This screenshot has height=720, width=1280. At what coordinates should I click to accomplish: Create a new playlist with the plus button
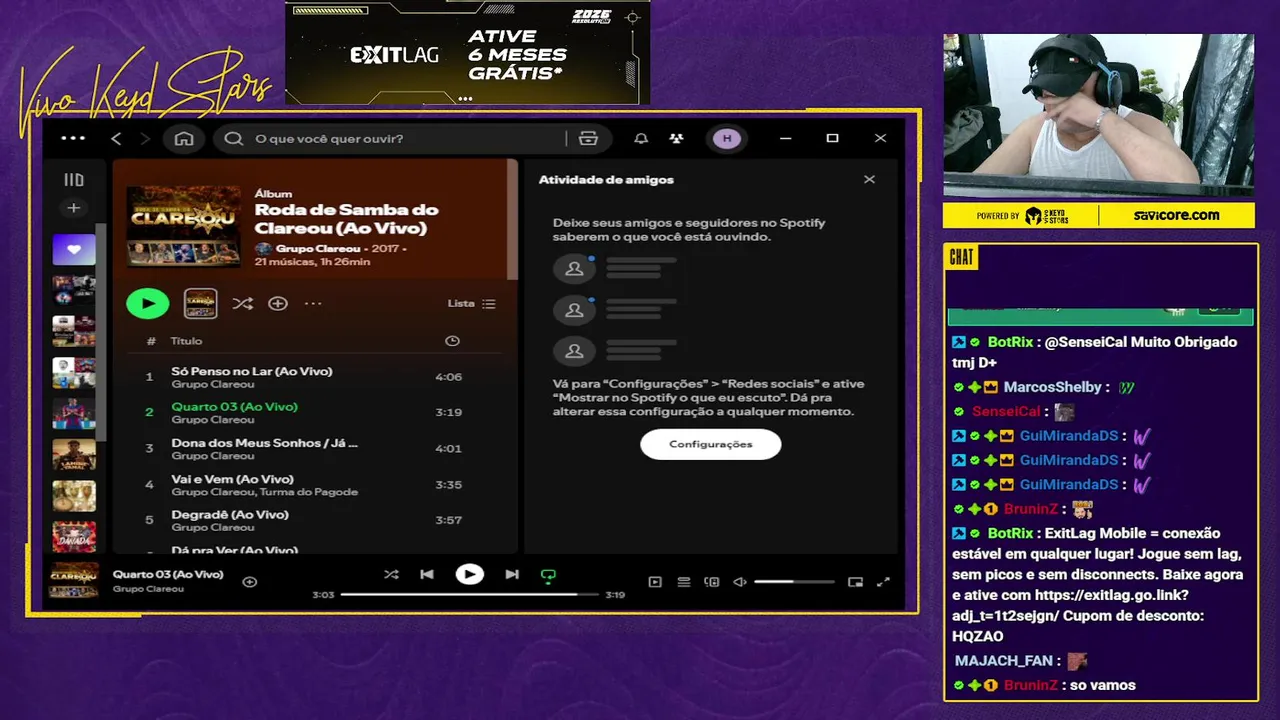point(73,208)
